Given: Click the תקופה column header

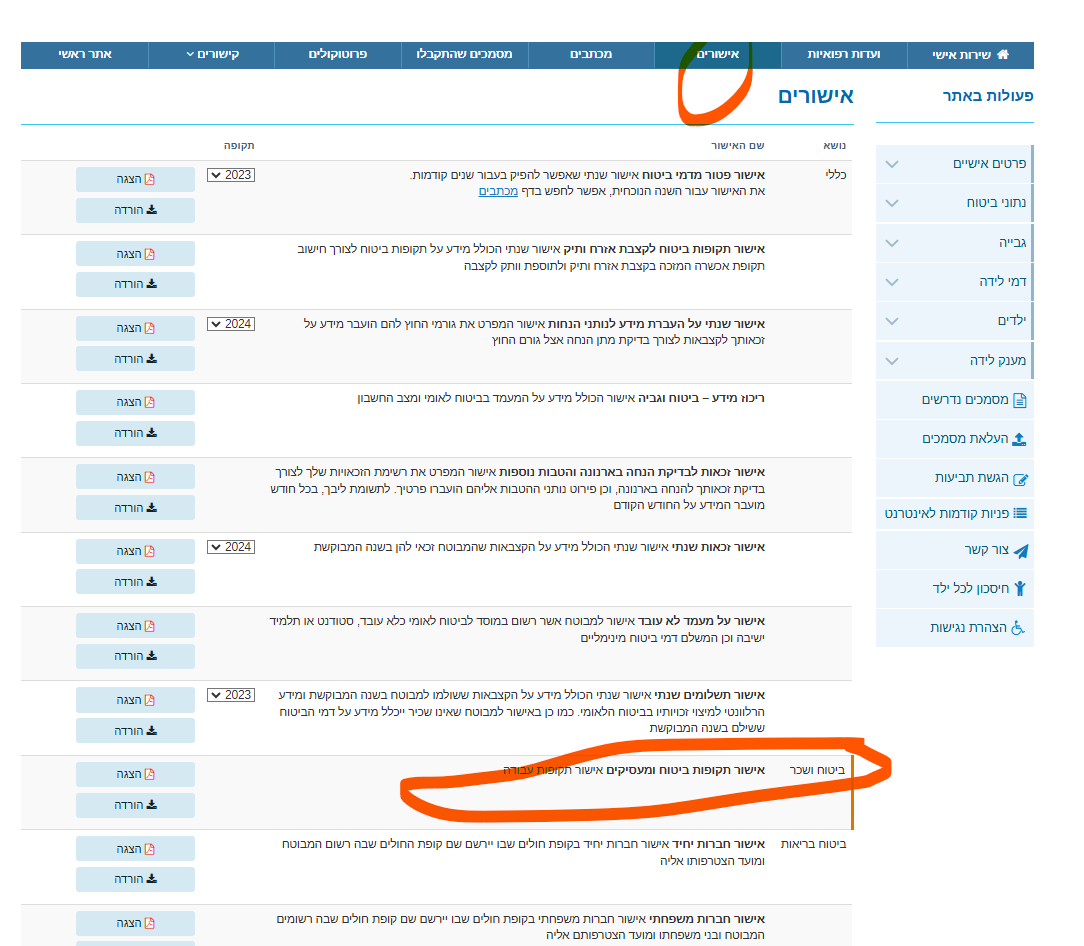Looking at the screenshot, I should (x=239, y=145).
